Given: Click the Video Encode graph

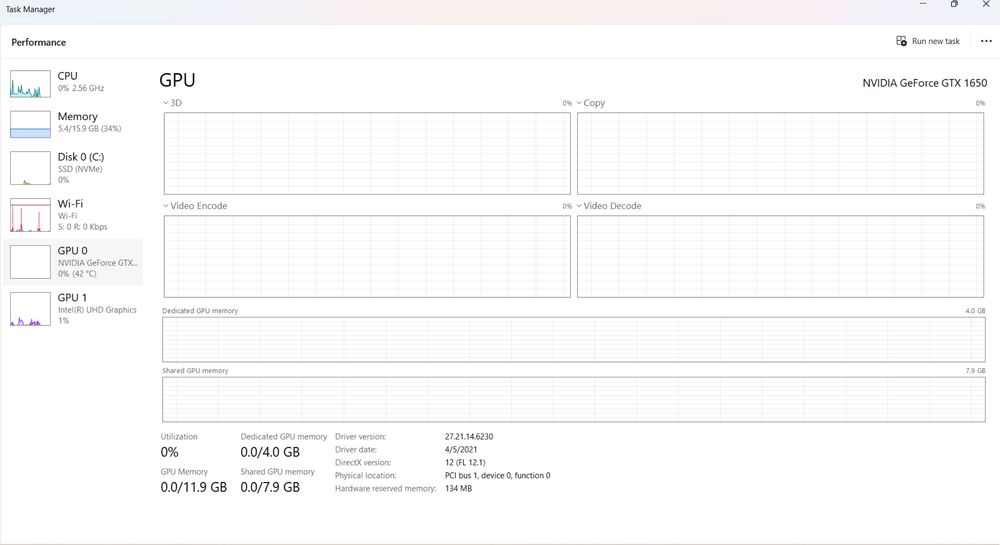Looking at the screenshot, I should tap(367, 256).
